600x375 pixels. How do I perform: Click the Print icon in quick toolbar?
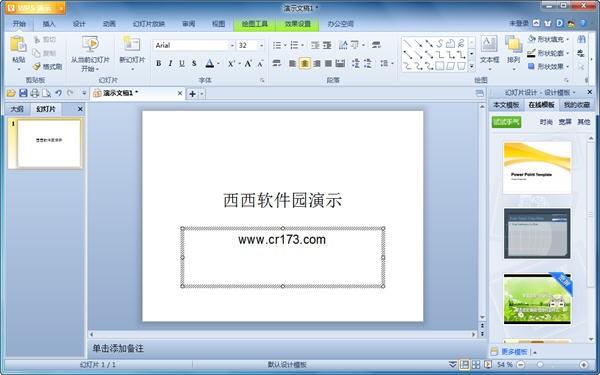[x=35, y=93]
